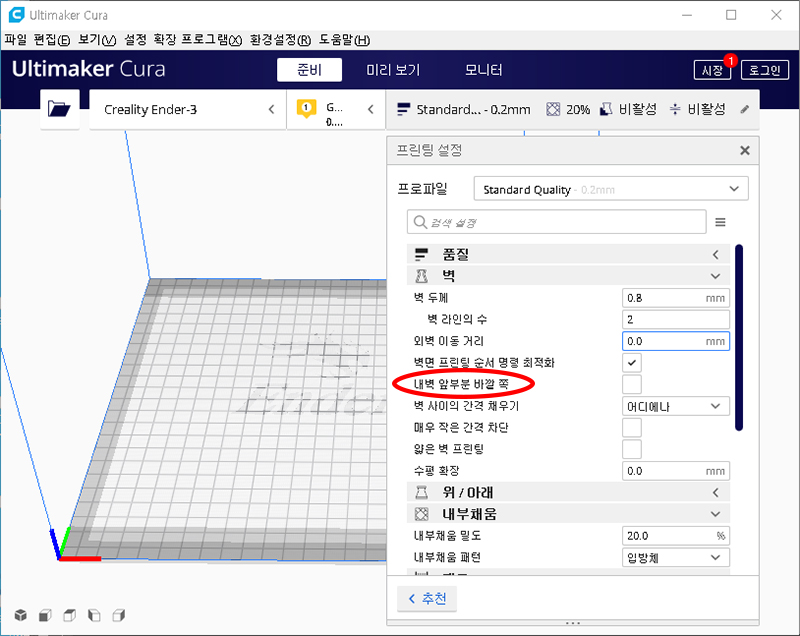Open the 파일 menu
The height and width of the screenshot is (636, 800).
(x=15, y=40)
